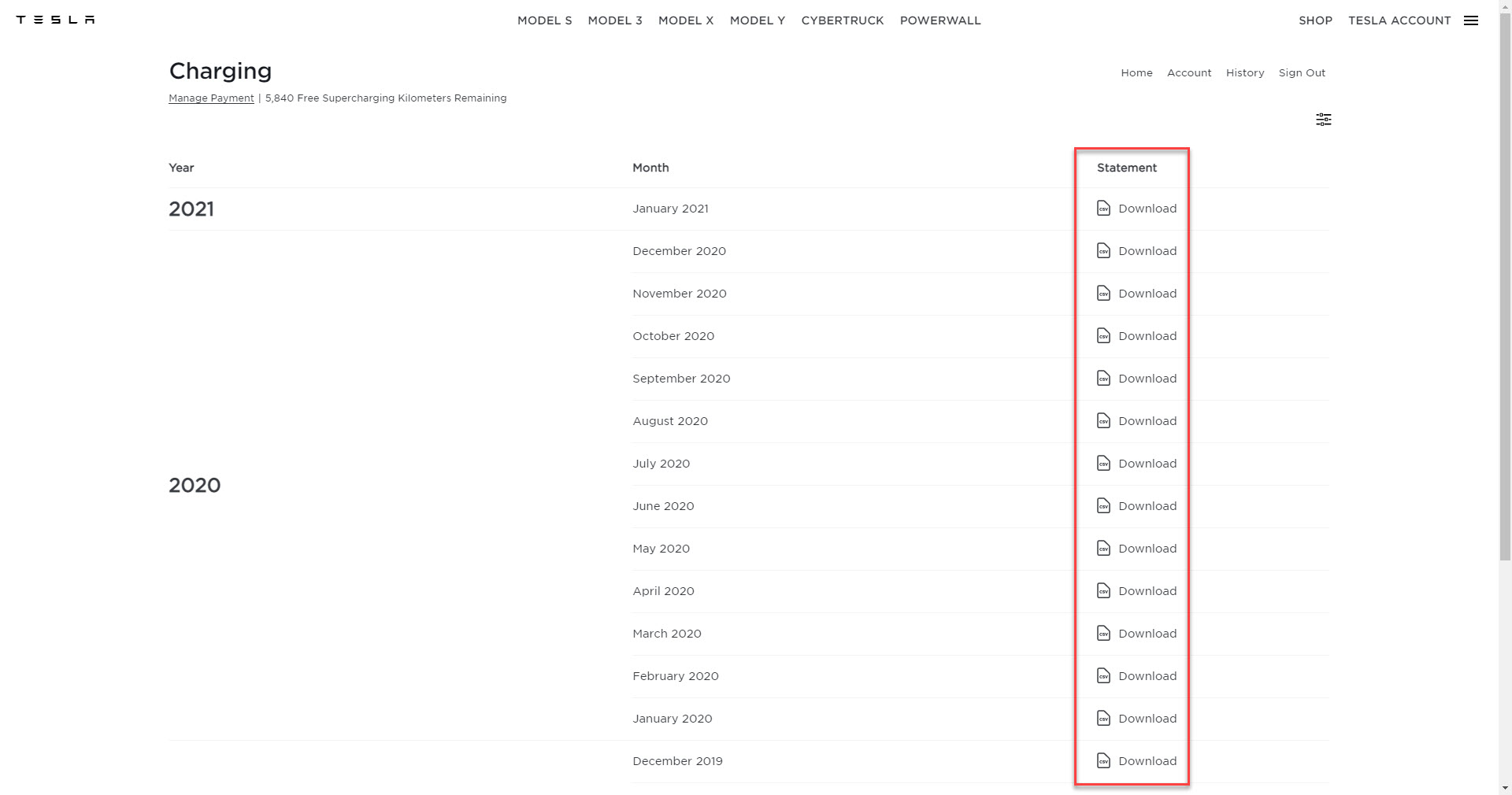Click CSV icon for November 2020
Image resolution: width=1512 pixels, height=795 pixels.
coord(1104,294)
